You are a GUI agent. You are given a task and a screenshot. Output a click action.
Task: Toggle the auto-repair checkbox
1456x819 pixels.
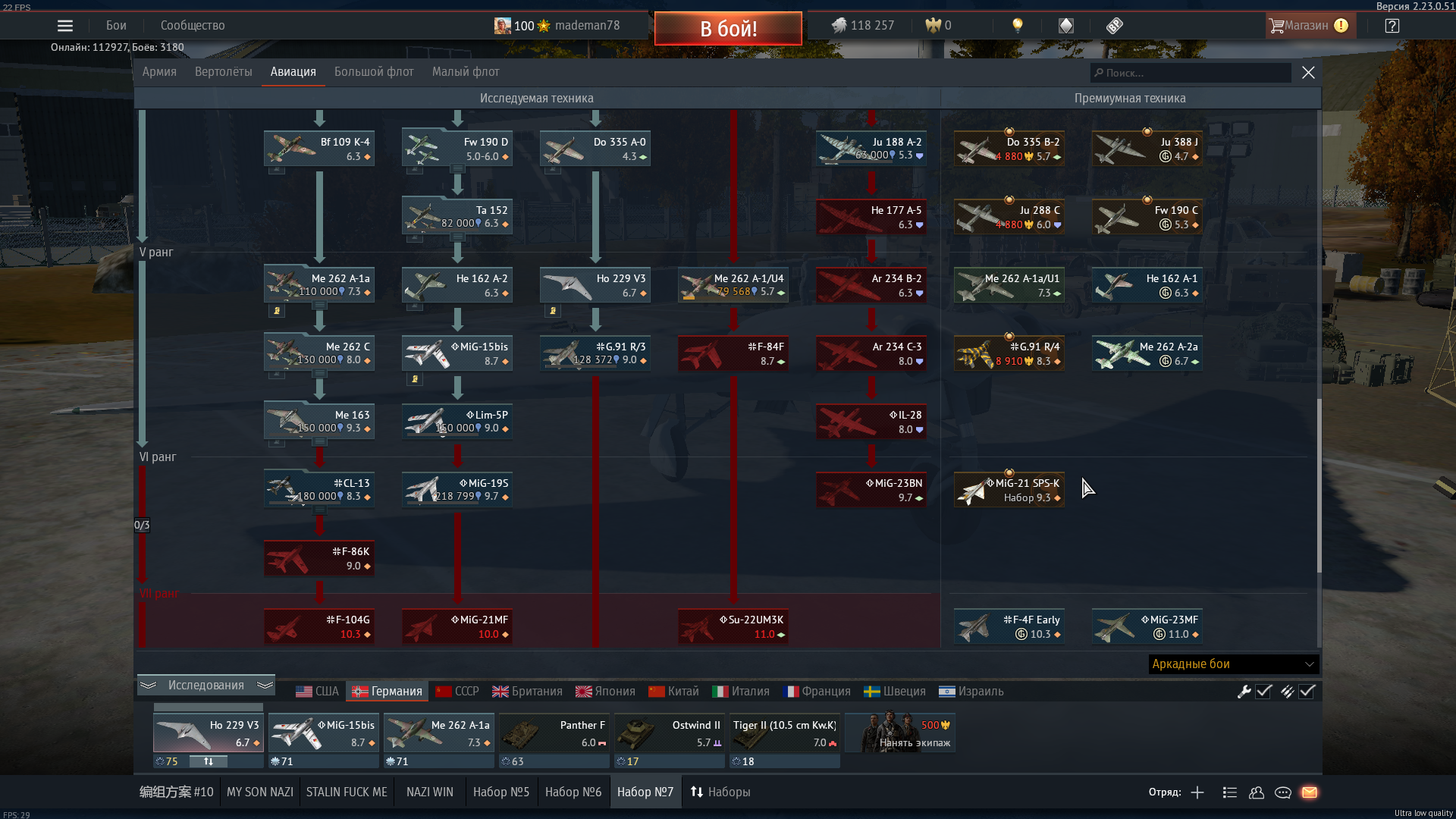tap(1263, 692)
